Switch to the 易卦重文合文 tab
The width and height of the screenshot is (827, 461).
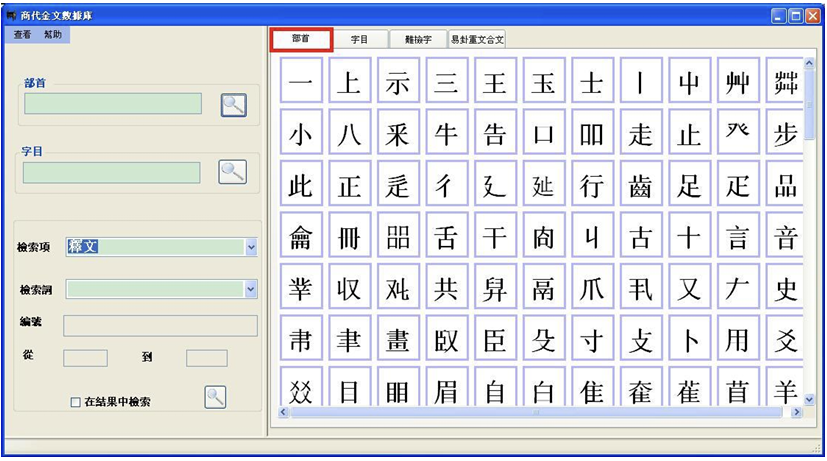[477, 40]
